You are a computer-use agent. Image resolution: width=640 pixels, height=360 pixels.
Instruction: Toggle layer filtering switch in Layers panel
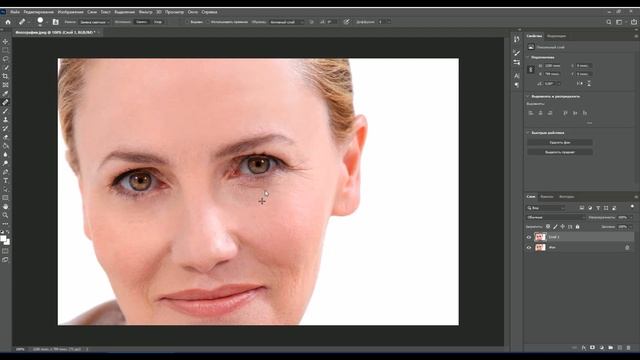point(632,207)
